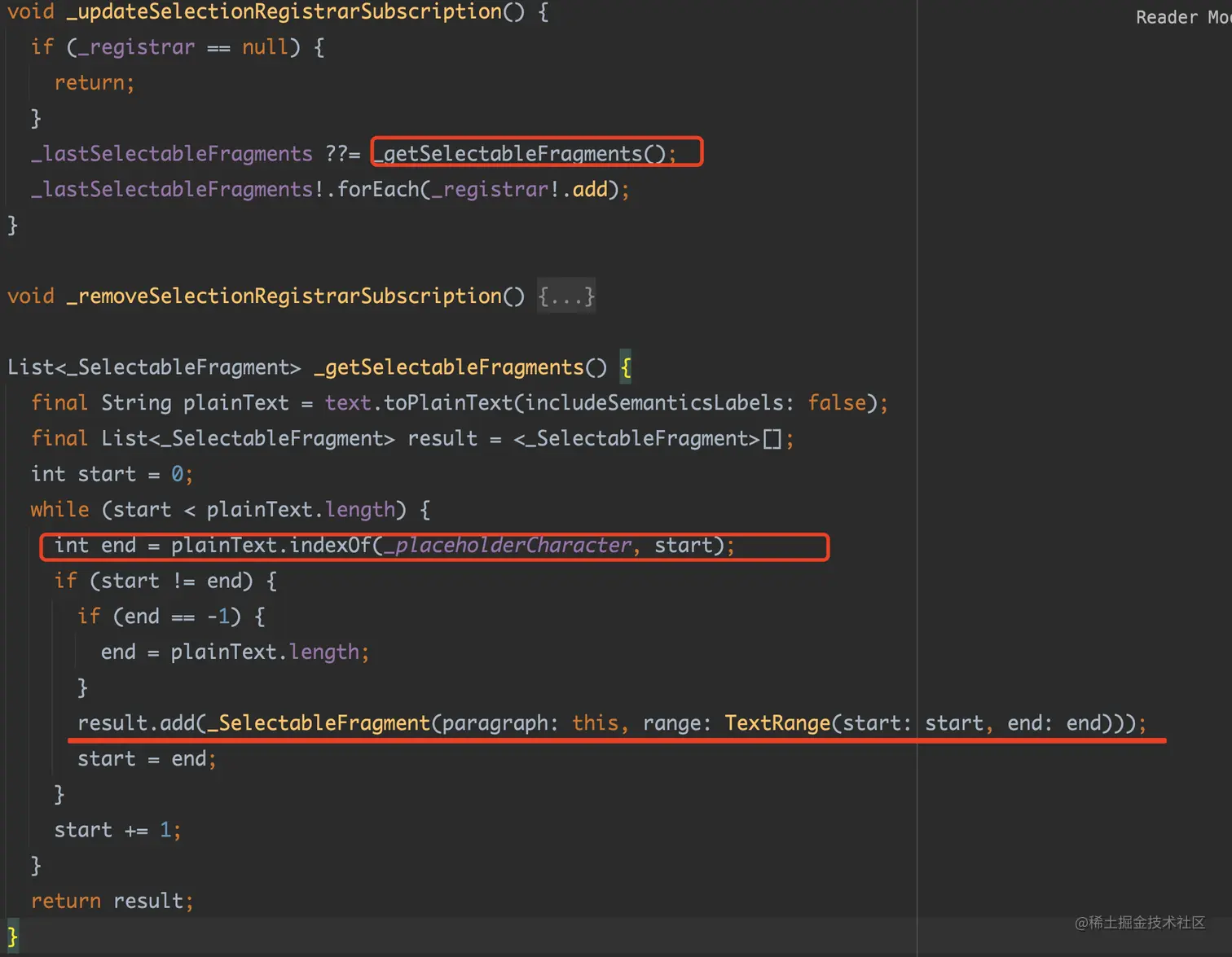Click 'end = plainText.length;' assignment
This screenshot has width=1232, height=957.
coord(235,652)
